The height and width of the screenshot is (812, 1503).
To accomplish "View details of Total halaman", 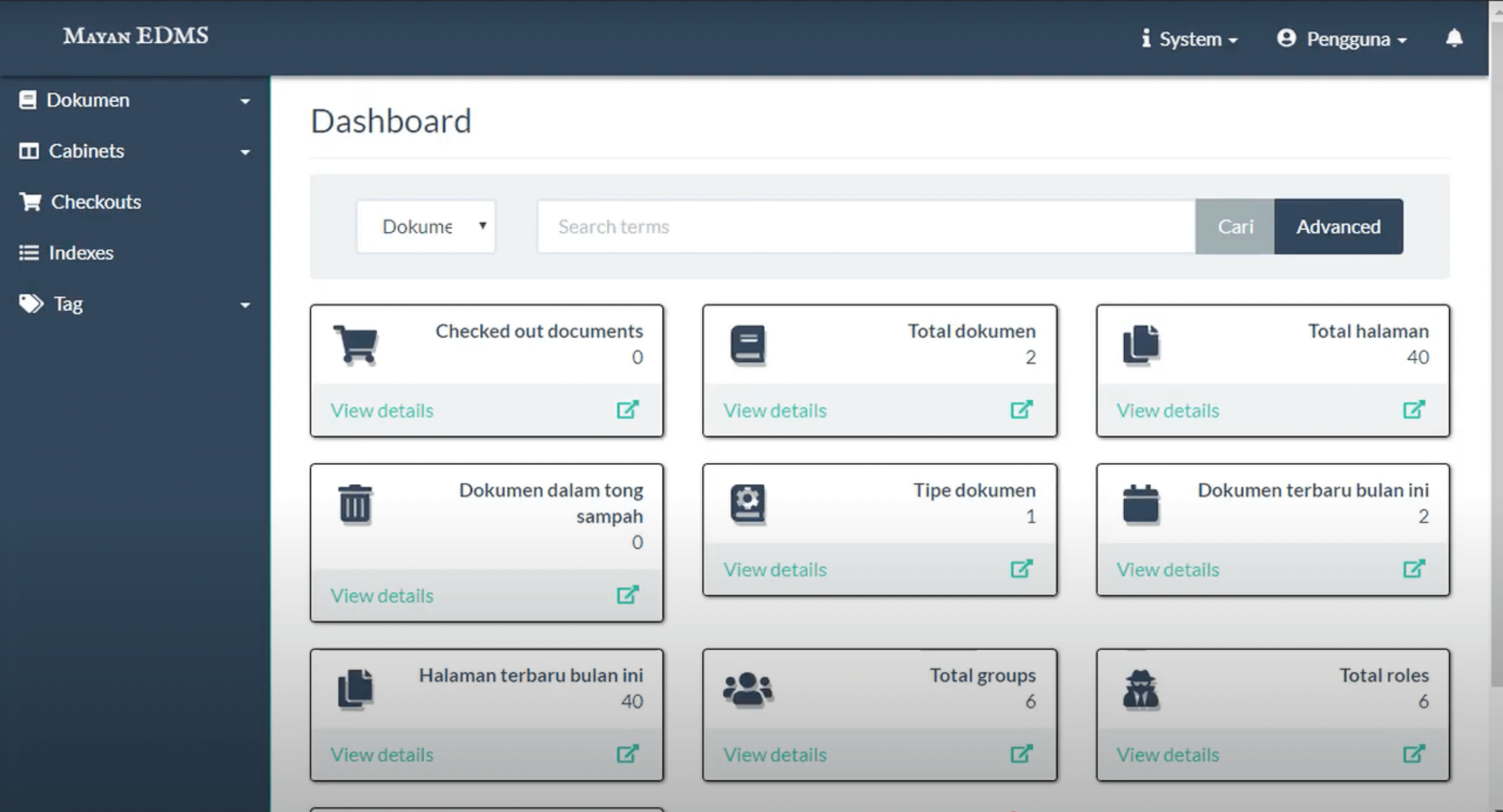I will coord(1168,410).
